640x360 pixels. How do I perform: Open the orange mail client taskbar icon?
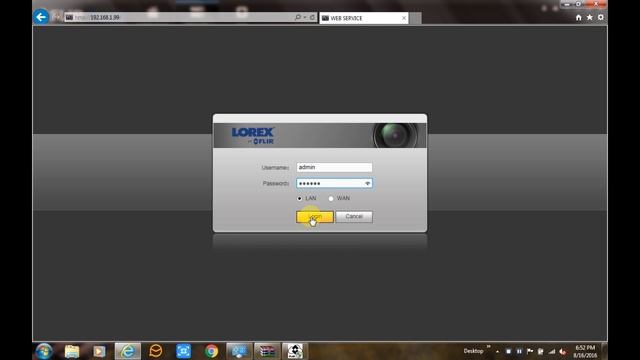coord(156,351)
